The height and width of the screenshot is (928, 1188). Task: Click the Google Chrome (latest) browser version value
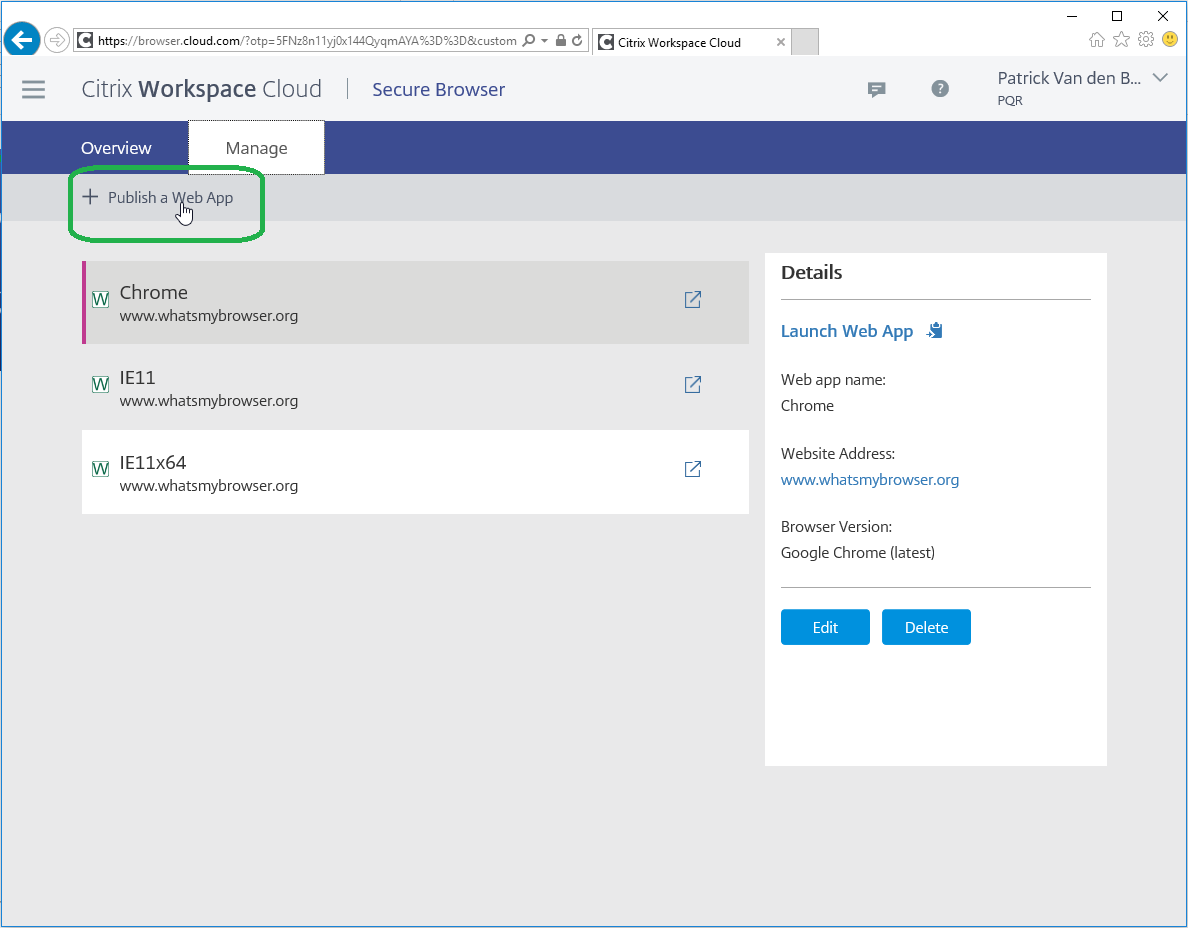click(x=858, y=553)
